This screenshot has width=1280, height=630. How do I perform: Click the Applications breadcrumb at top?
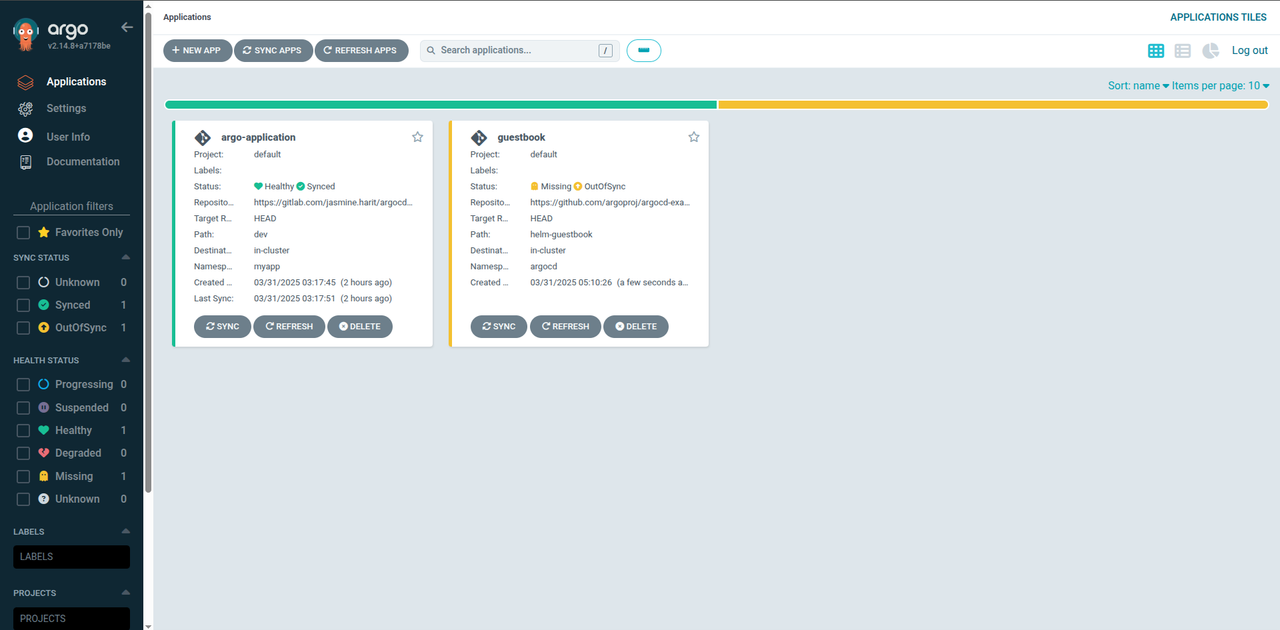(187, 17)
